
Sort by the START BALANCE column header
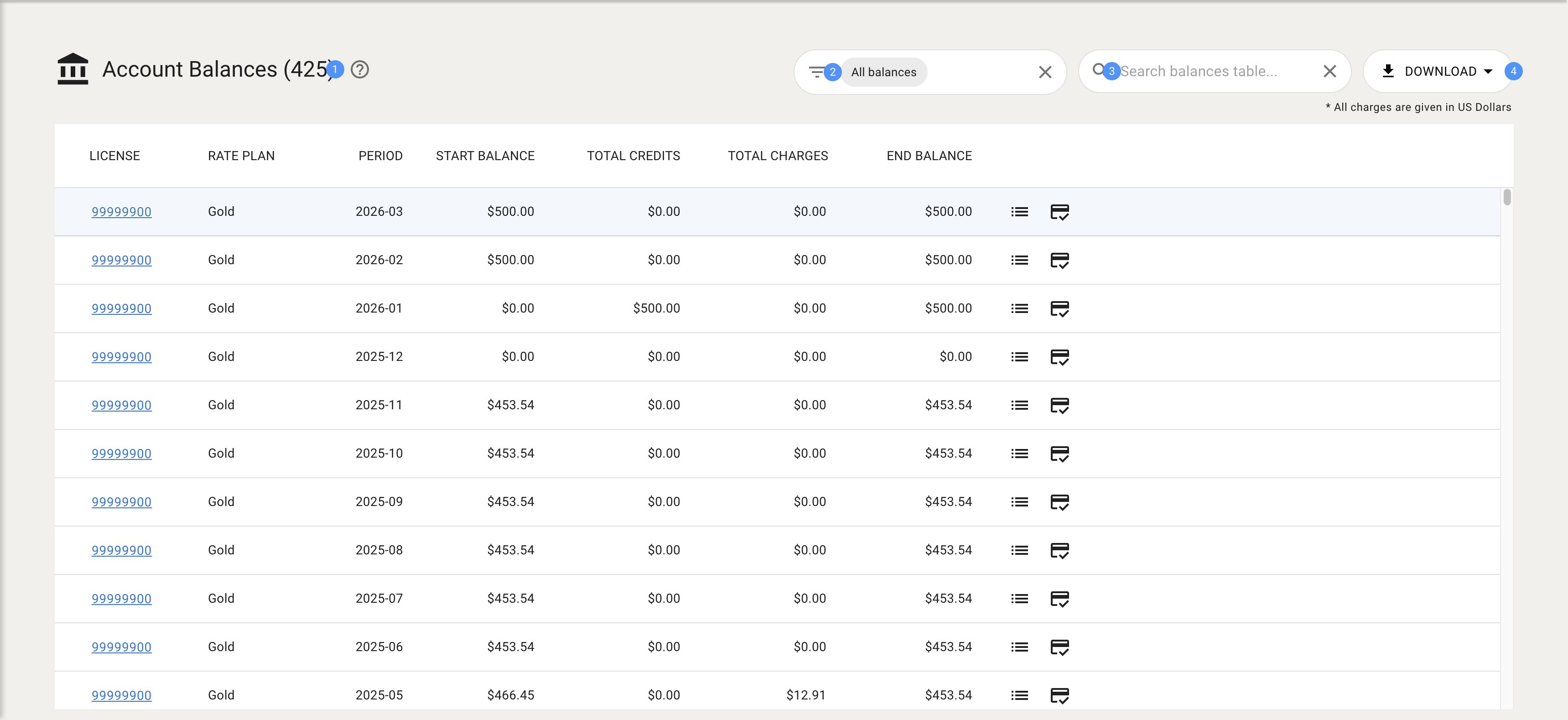pos(485,156)
